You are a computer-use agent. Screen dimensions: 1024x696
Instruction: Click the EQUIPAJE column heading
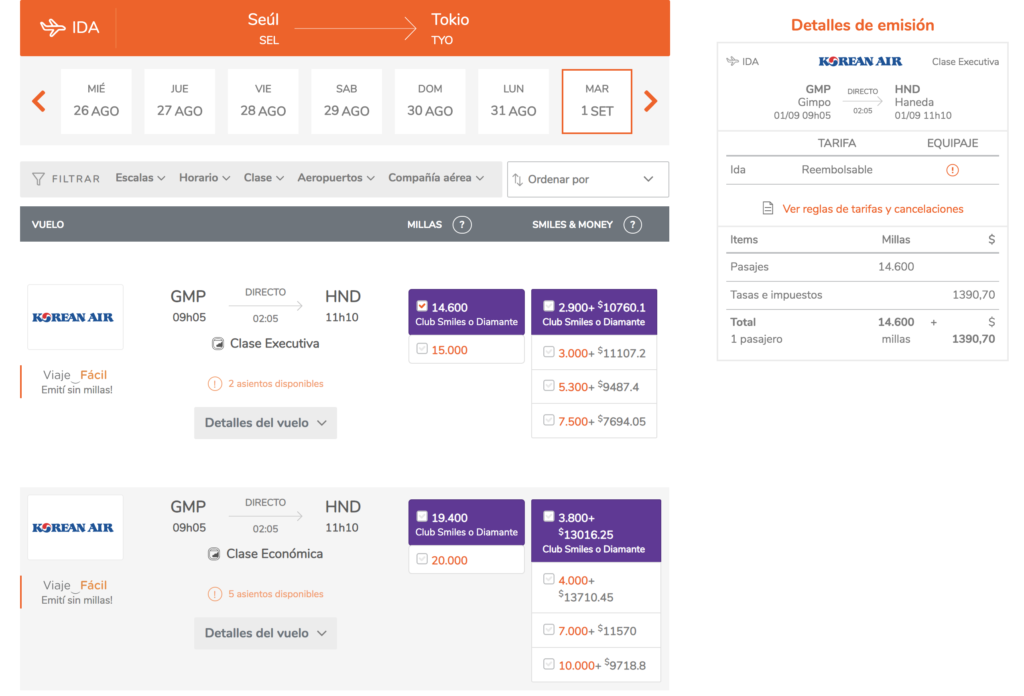pyautogui.click(x=952, y=143)
